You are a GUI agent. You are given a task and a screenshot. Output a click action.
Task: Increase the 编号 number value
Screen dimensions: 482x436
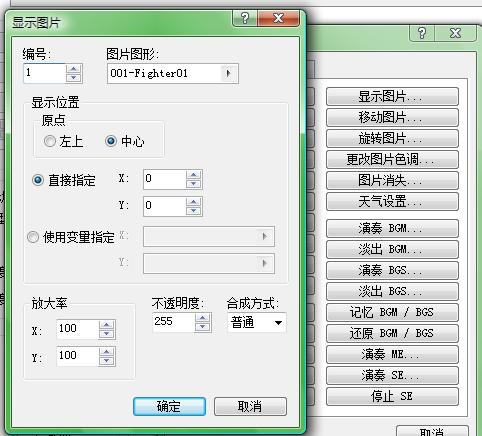pos(73,69)
